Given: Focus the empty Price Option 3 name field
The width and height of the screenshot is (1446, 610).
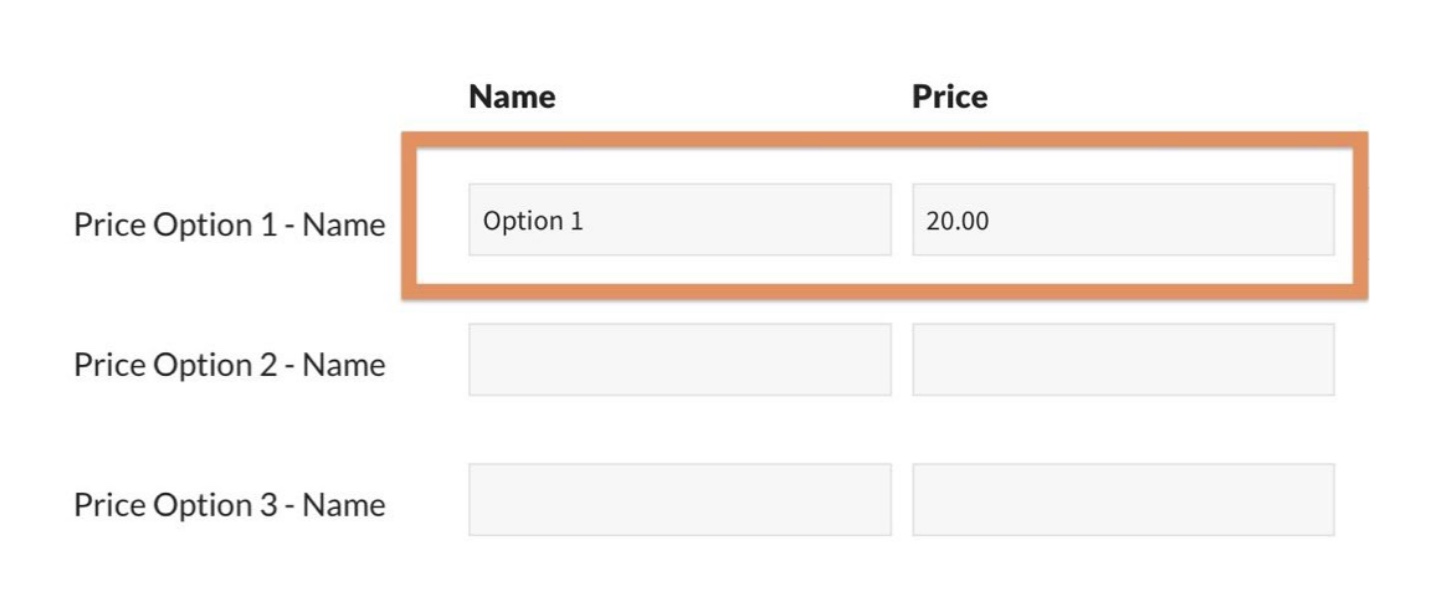Looking at the screenshot, I should click(x=679, y=500).
